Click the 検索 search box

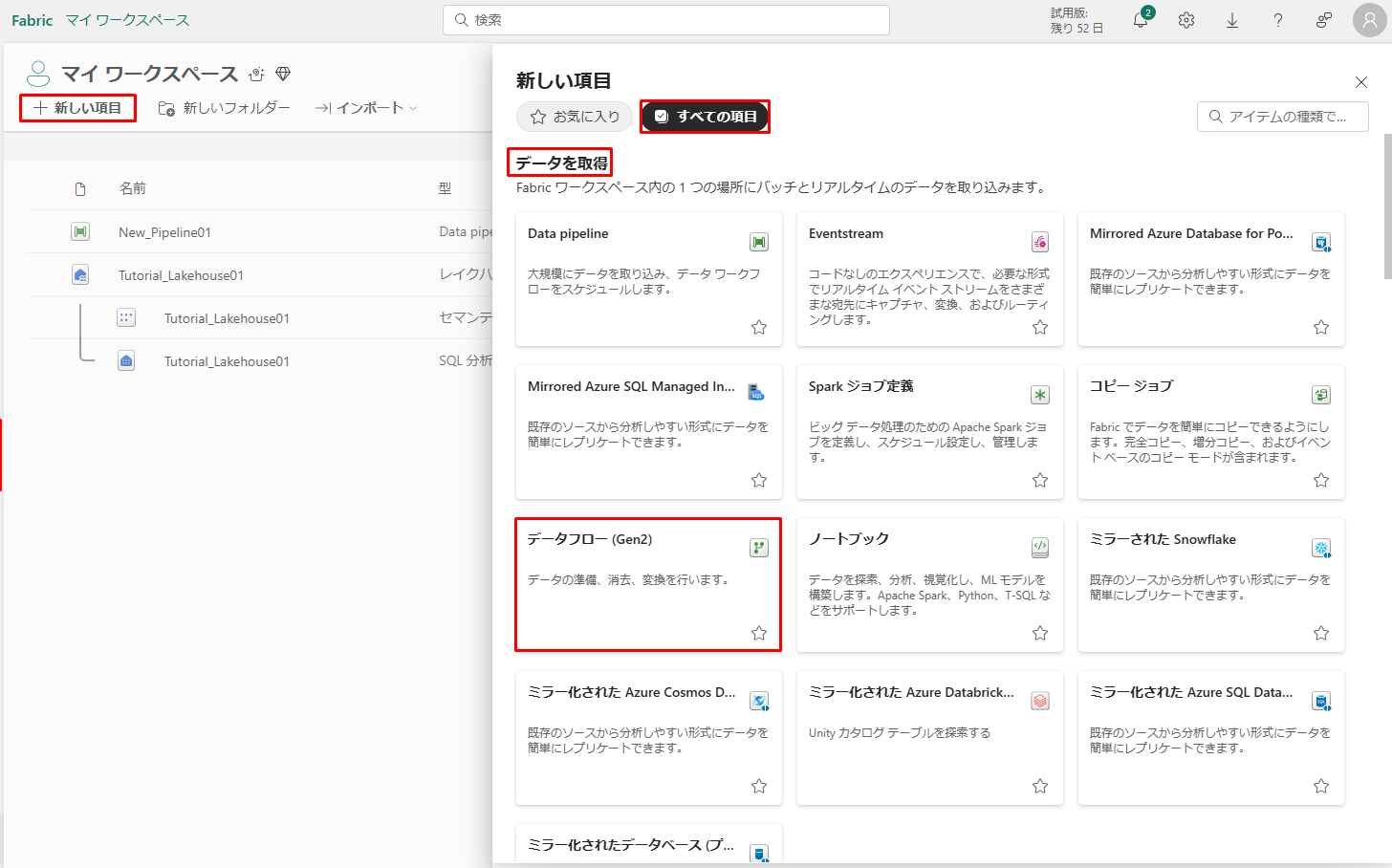666,20
